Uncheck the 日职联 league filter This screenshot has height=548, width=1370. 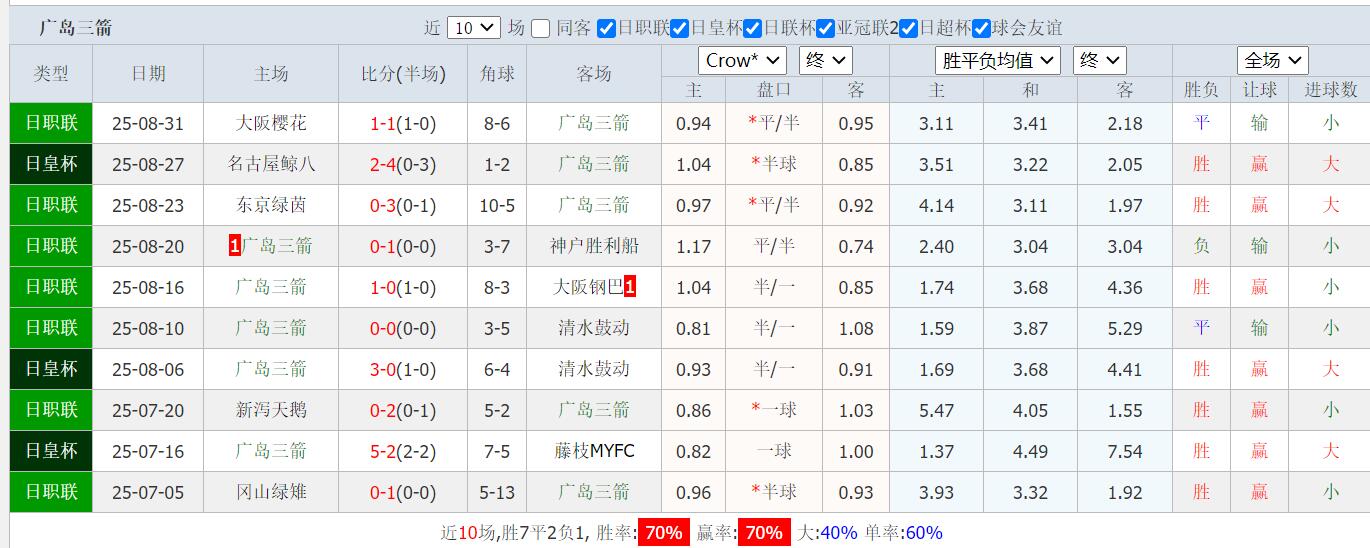tap(606, 29)
